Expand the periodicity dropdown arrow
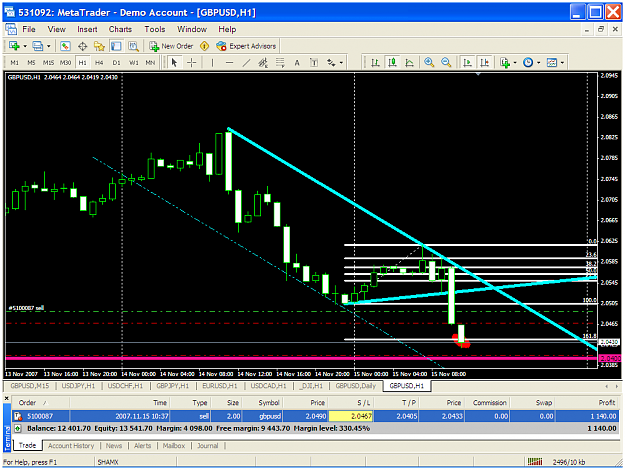 coord(539,63)
